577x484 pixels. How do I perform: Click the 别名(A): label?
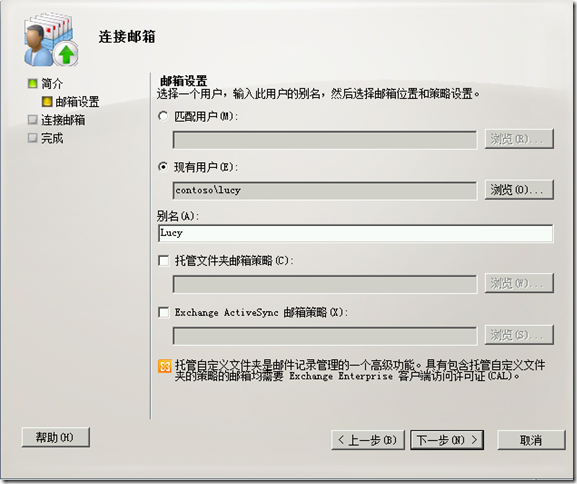pos(178,216)
